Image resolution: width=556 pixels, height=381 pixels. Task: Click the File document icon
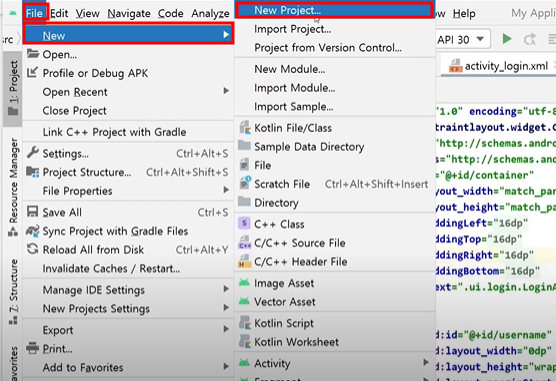tap(244, 165)
